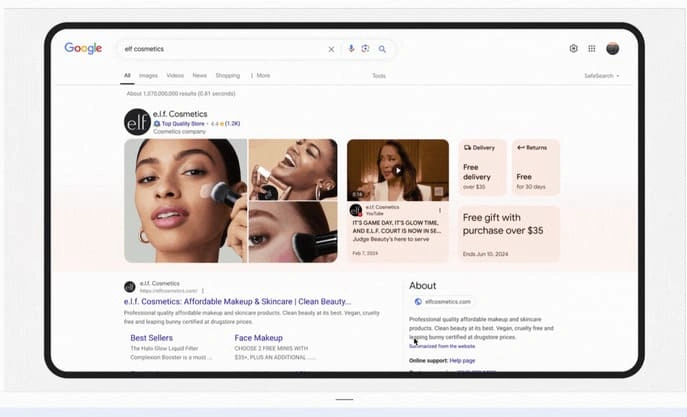Open the SafeSearch dropdown
The image size is (687, 417).
tap(602, 76)
